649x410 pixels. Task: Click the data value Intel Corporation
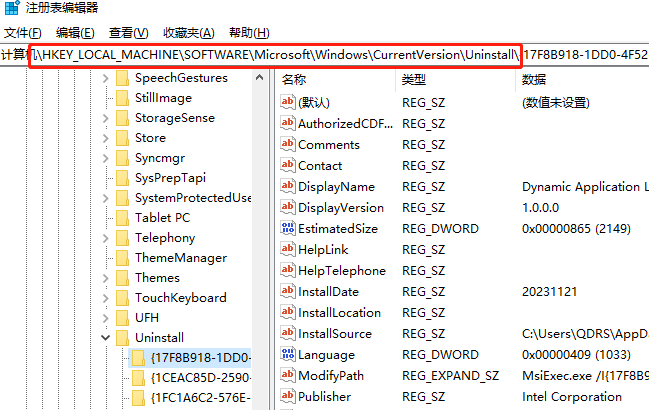coord(572,397)
